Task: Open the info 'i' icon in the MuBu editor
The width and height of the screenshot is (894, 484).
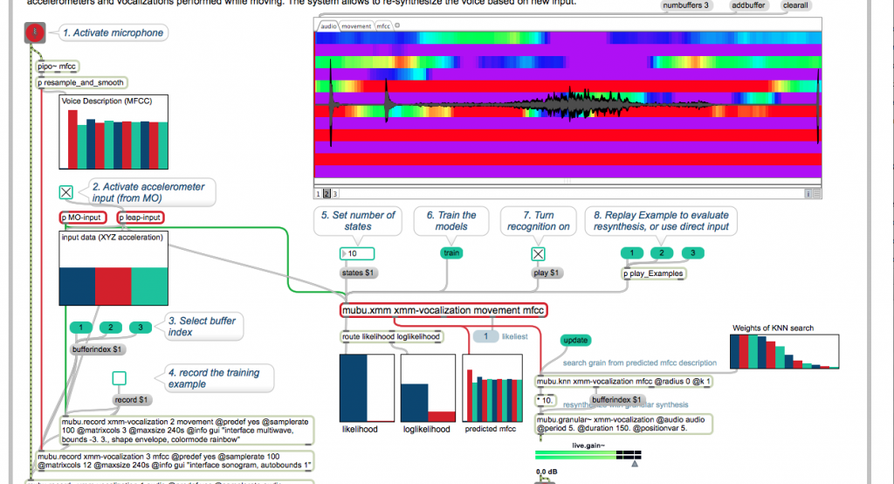Action: coord(808,194)
